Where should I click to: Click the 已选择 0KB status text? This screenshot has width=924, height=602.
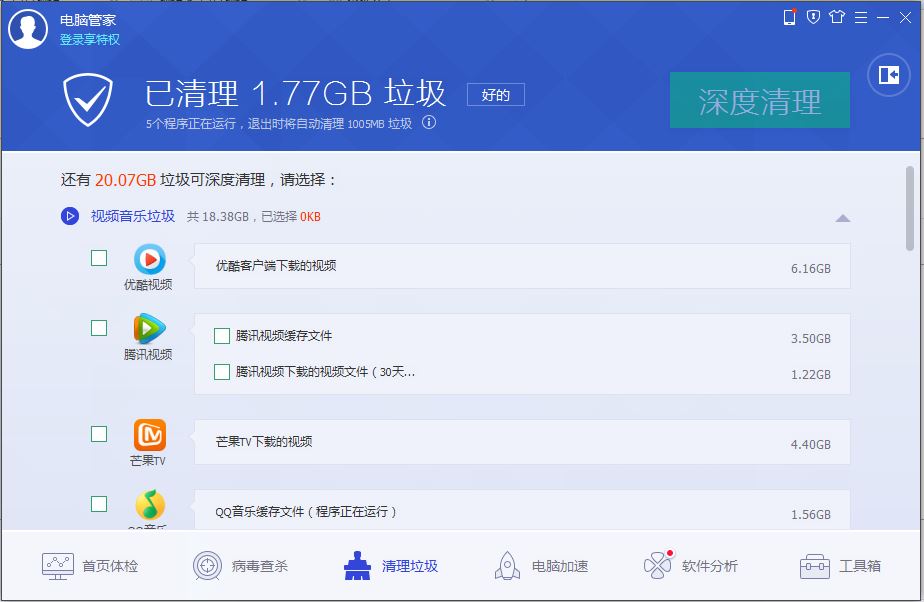[x=291, y=217]
